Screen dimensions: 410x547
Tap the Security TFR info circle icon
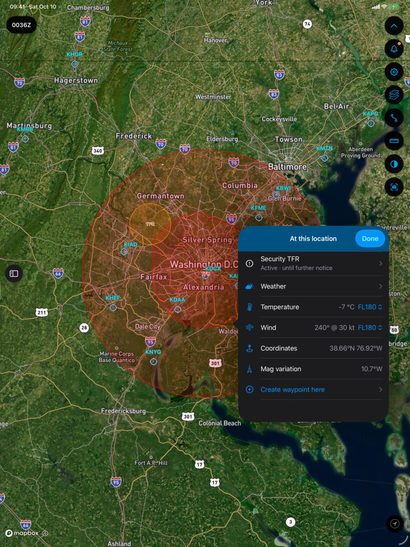coord(249,263)
